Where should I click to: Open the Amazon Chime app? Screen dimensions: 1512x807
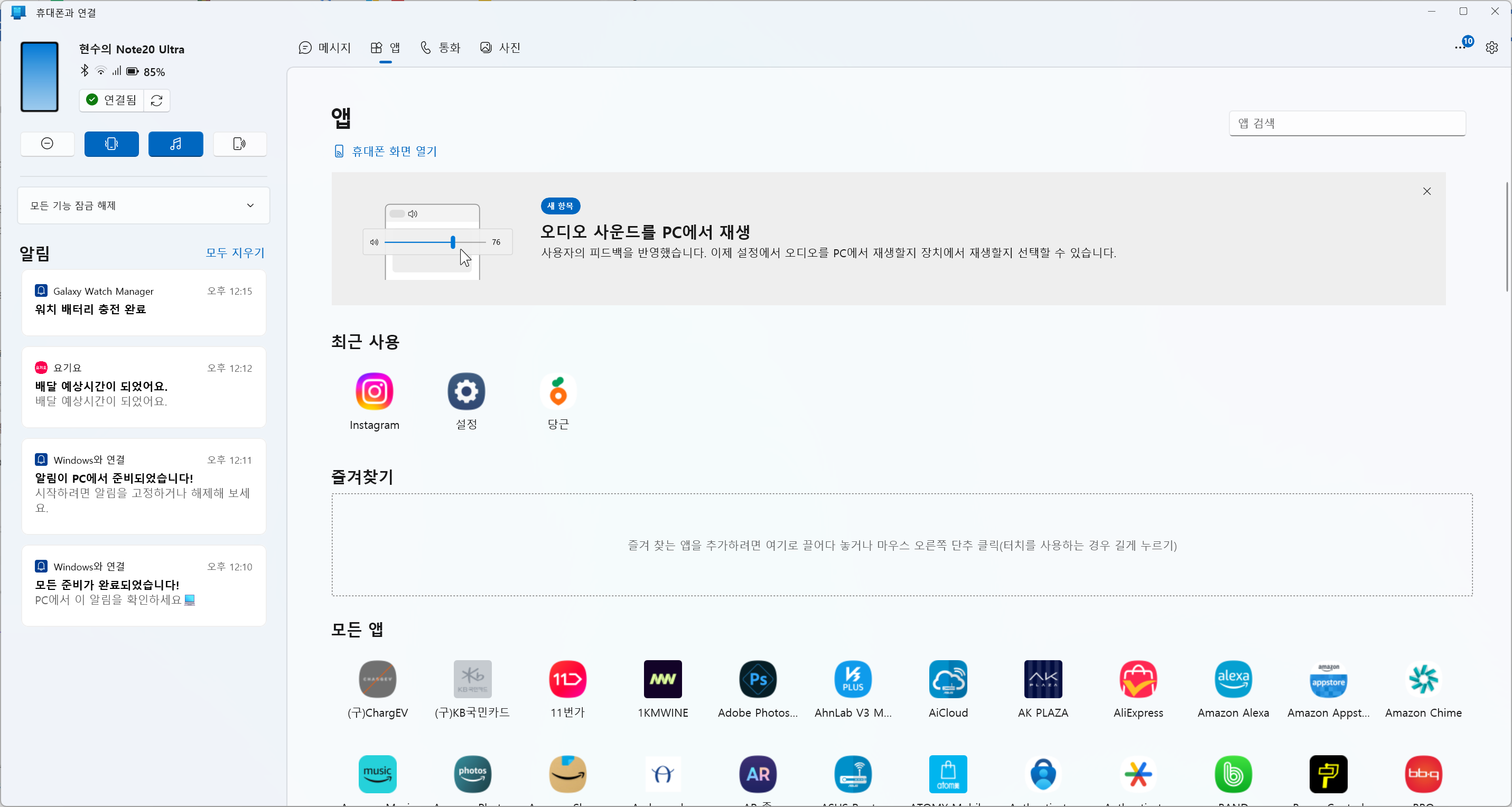click(x=1423, y=679)
